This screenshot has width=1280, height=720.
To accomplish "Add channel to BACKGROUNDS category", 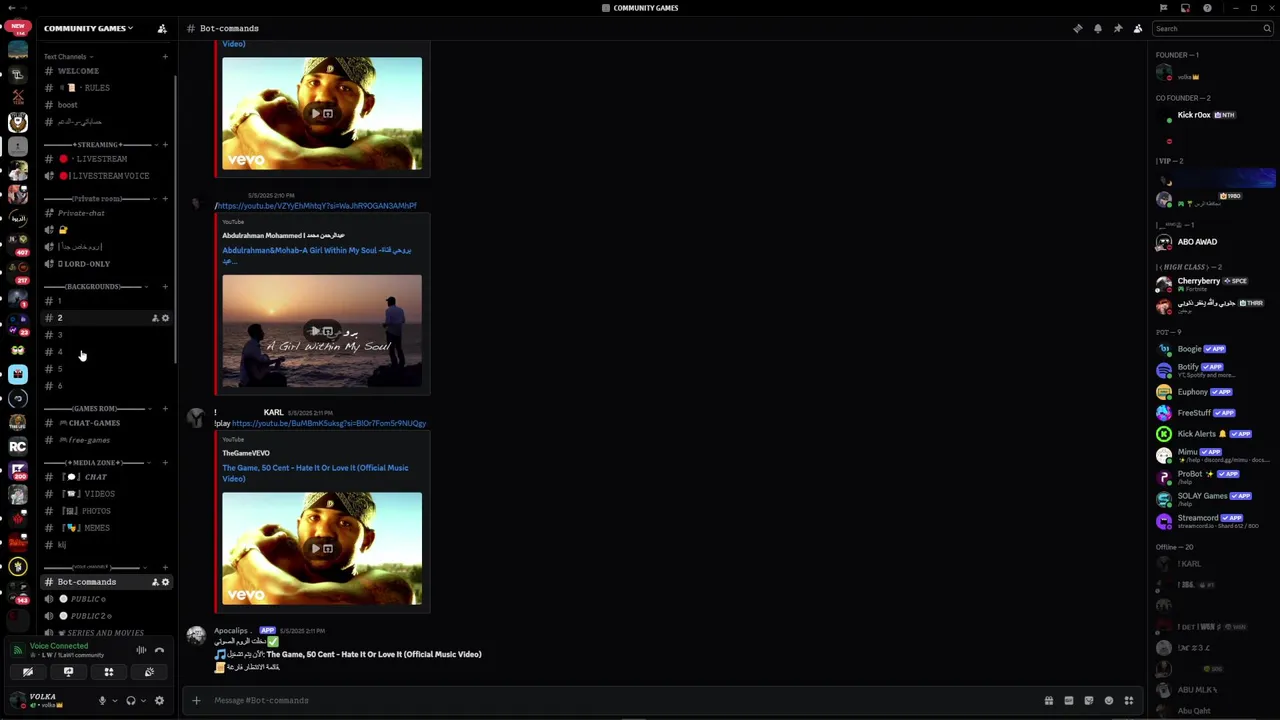I will (165, 287).
